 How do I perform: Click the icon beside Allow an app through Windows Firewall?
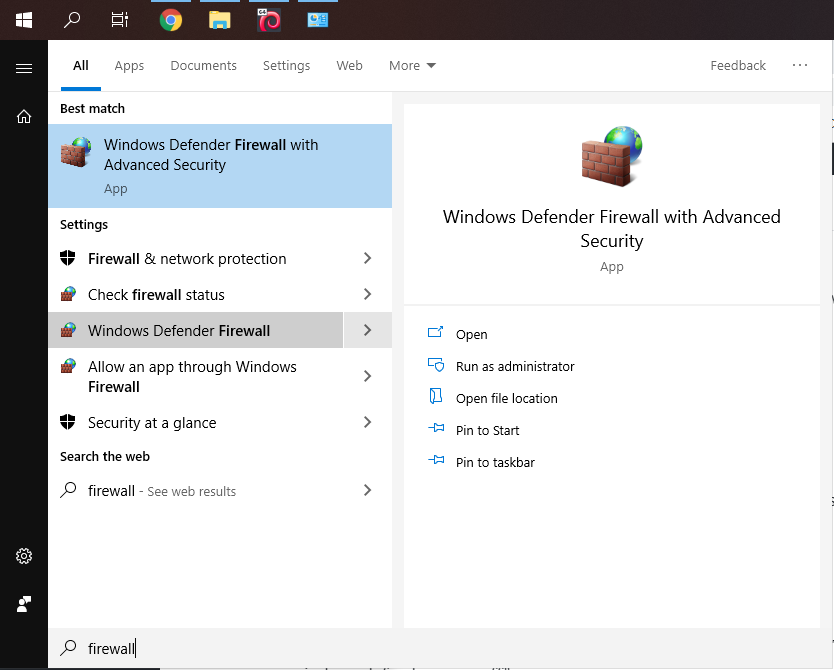68,366
